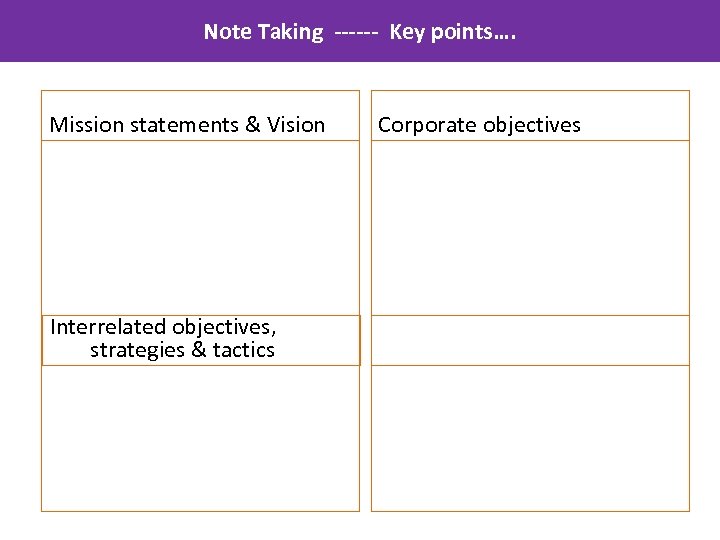Click the empty notes box under "Interrelated objectives"
This screenshot has width=720, height=540.
pos(200,438)
